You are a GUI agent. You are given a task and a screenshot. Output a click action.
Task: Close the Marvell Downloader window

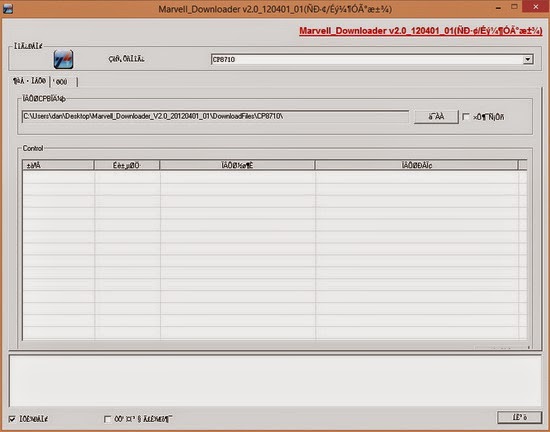click(536, 7)
